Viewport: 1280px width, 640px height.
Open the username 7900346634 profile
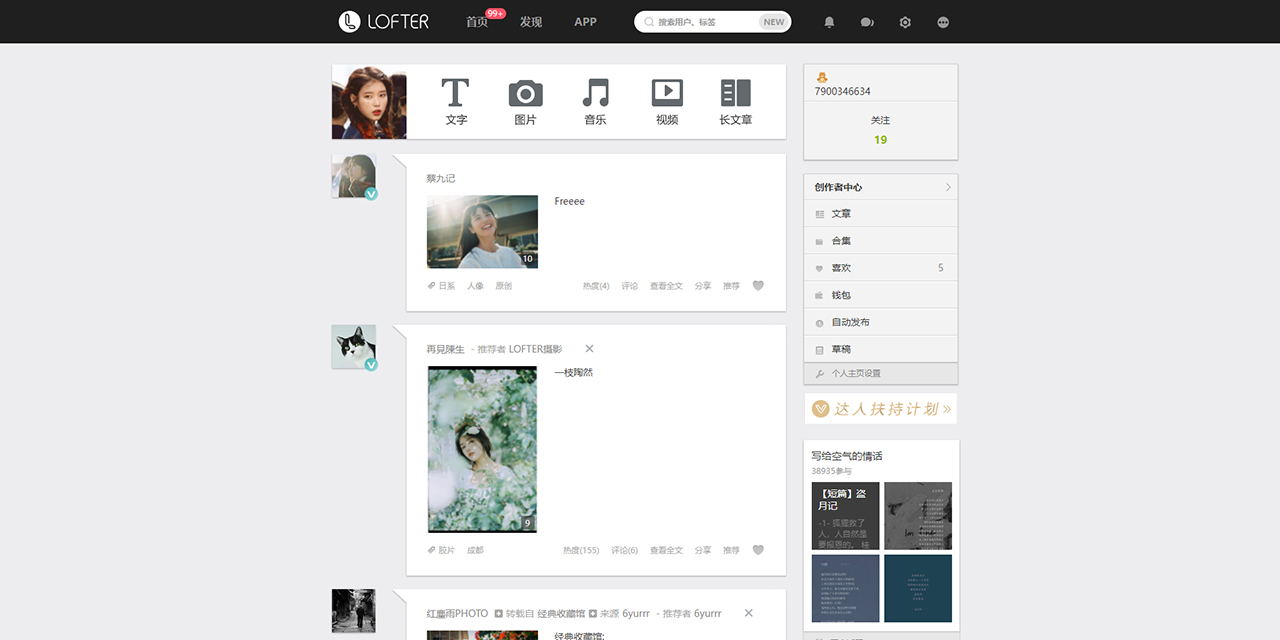pyautogui.click(x=842, y=92)
